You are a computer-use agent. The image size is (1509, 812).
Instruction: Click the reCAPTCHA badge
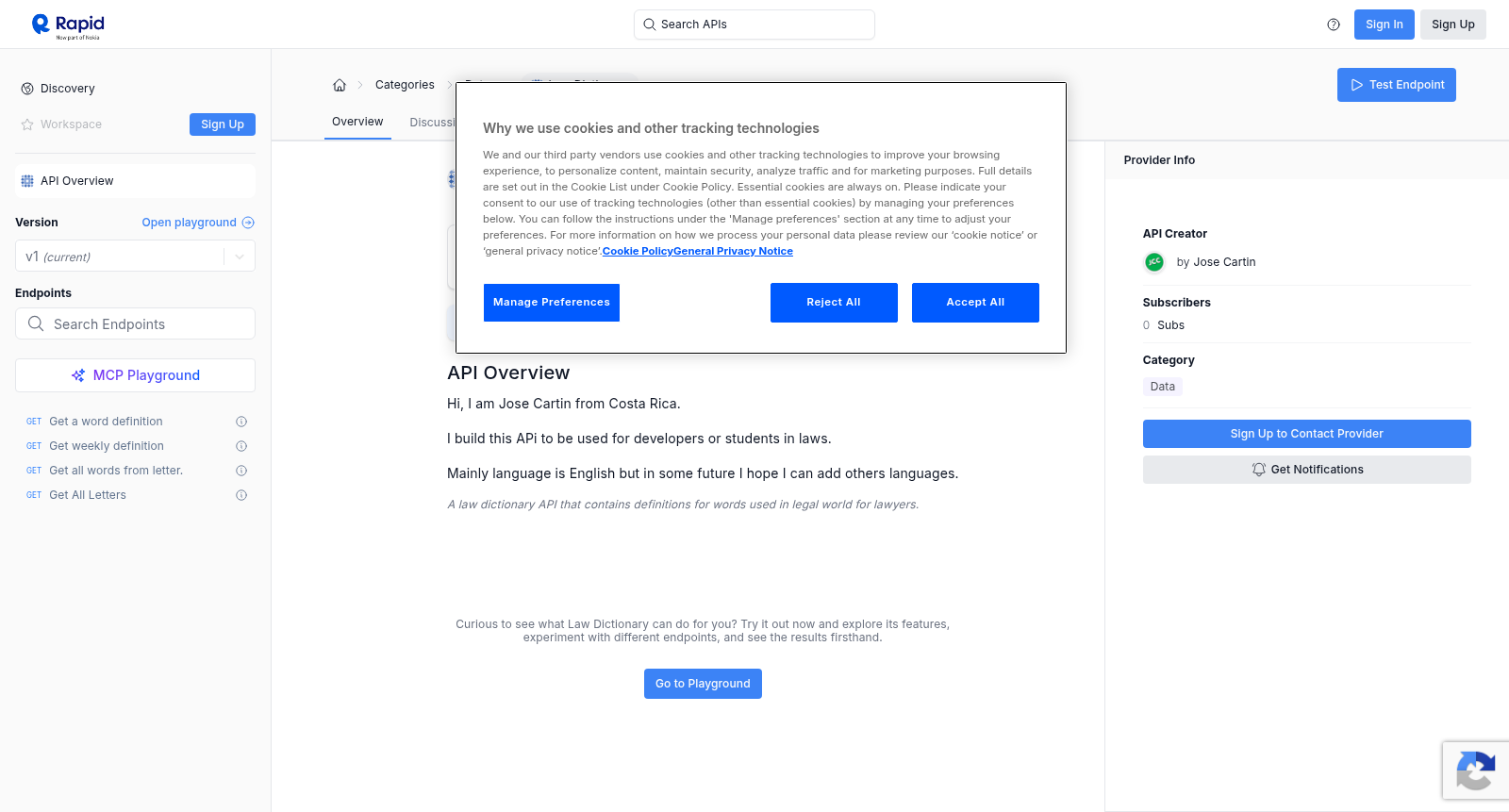(x=1476, y=771)
